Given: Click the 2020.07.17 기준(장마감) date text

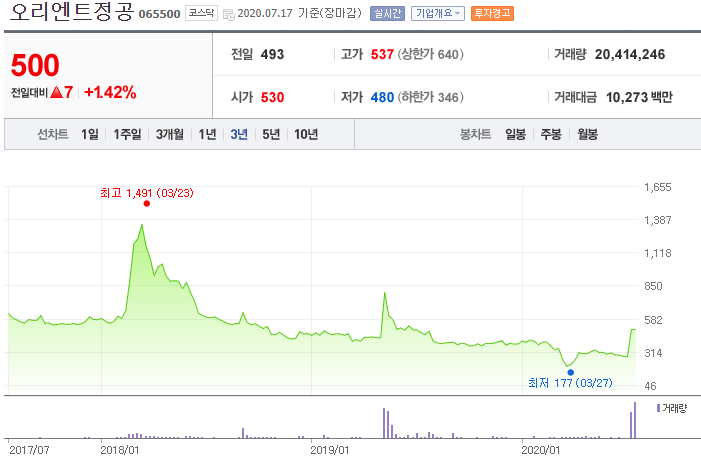Looking at the screenshot, I should (x=299, y=13).
